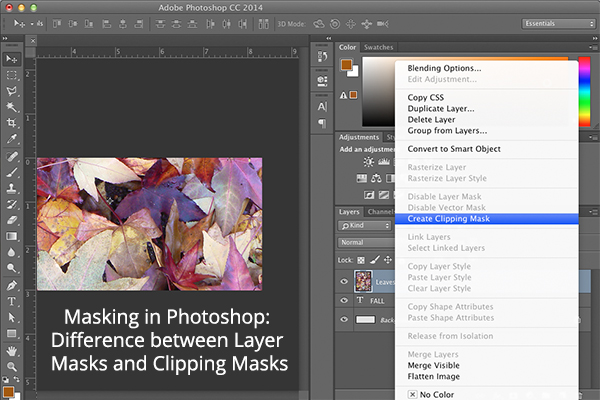Viewport: 600px width, 400px height.
Task: Select the Horizontal Type tool
Action: (x=11, y=302)
